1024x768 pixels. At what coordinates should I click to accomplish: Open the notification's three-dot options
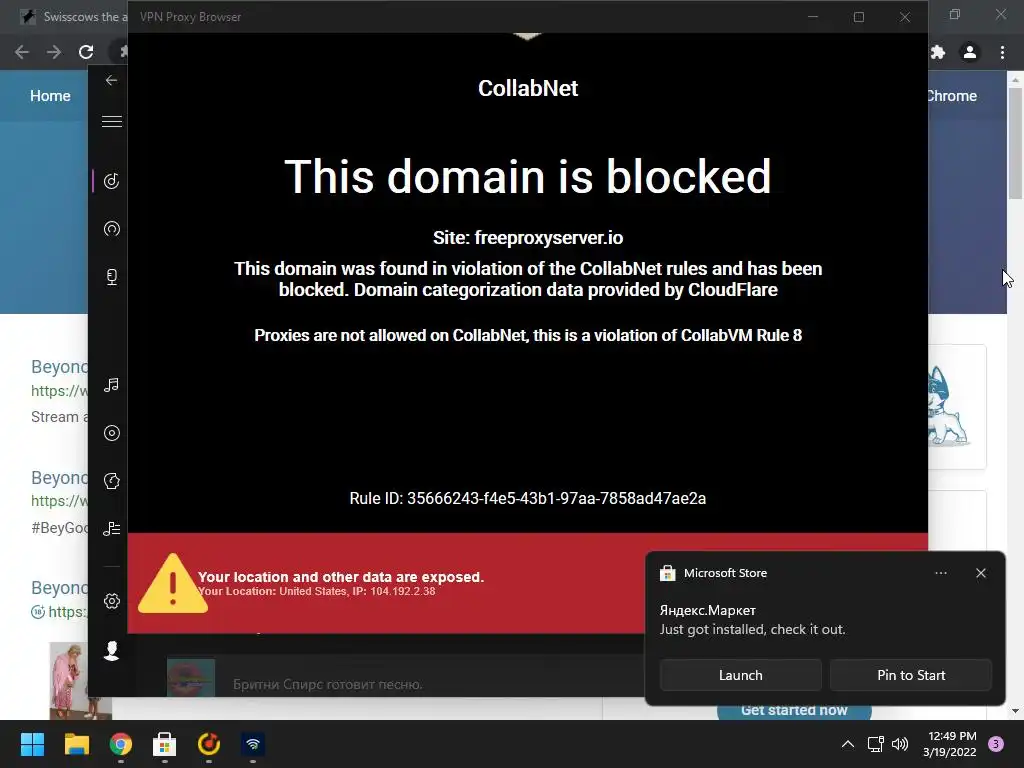(941, 573)
